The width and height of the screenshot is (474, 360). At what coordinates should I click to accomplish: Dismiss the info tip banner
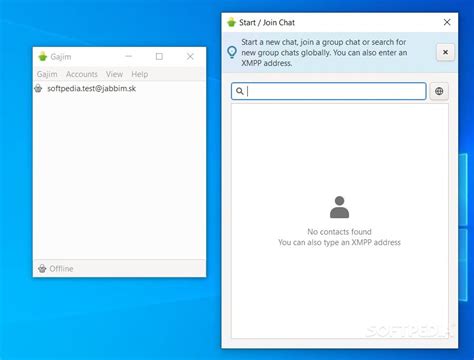pos(445,52)
